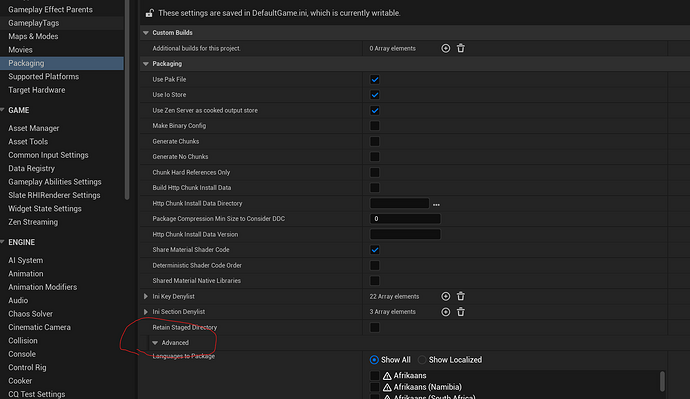Open the Cooker engine settings
Image resolution: width=690 pixels, height=399 pixels.
click(20, 381)
